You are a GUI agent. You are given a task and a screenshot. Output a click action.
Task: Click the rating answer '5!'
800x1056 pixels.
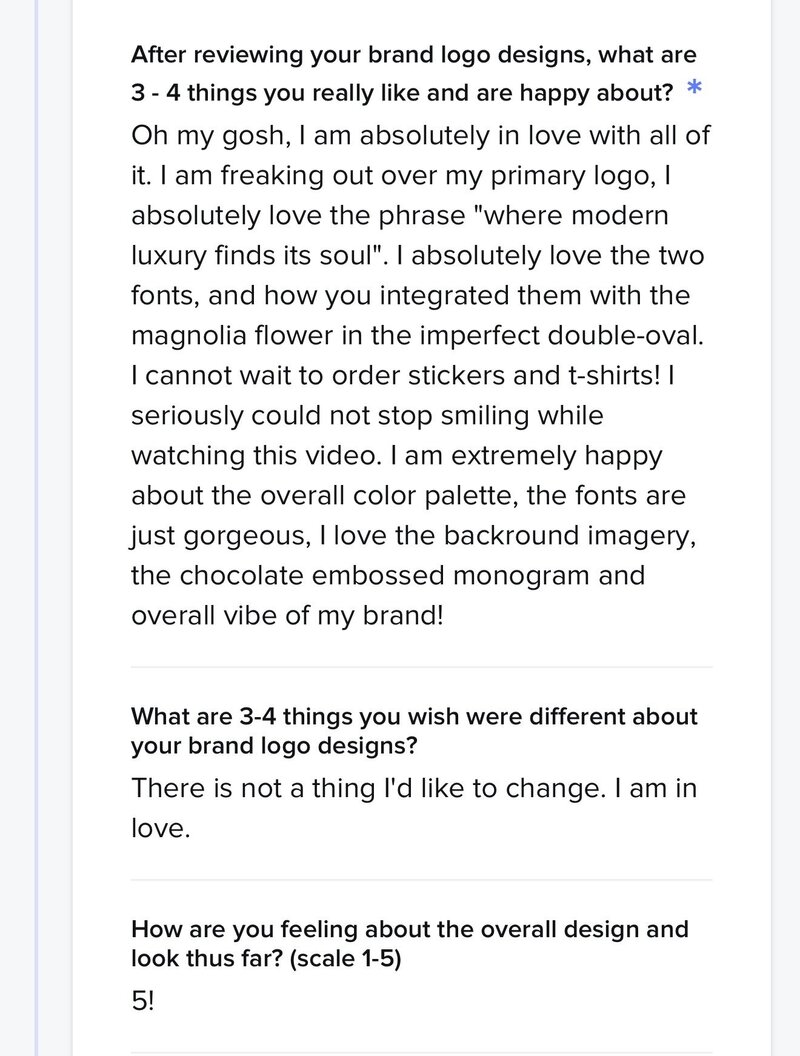pos(143,1001)
